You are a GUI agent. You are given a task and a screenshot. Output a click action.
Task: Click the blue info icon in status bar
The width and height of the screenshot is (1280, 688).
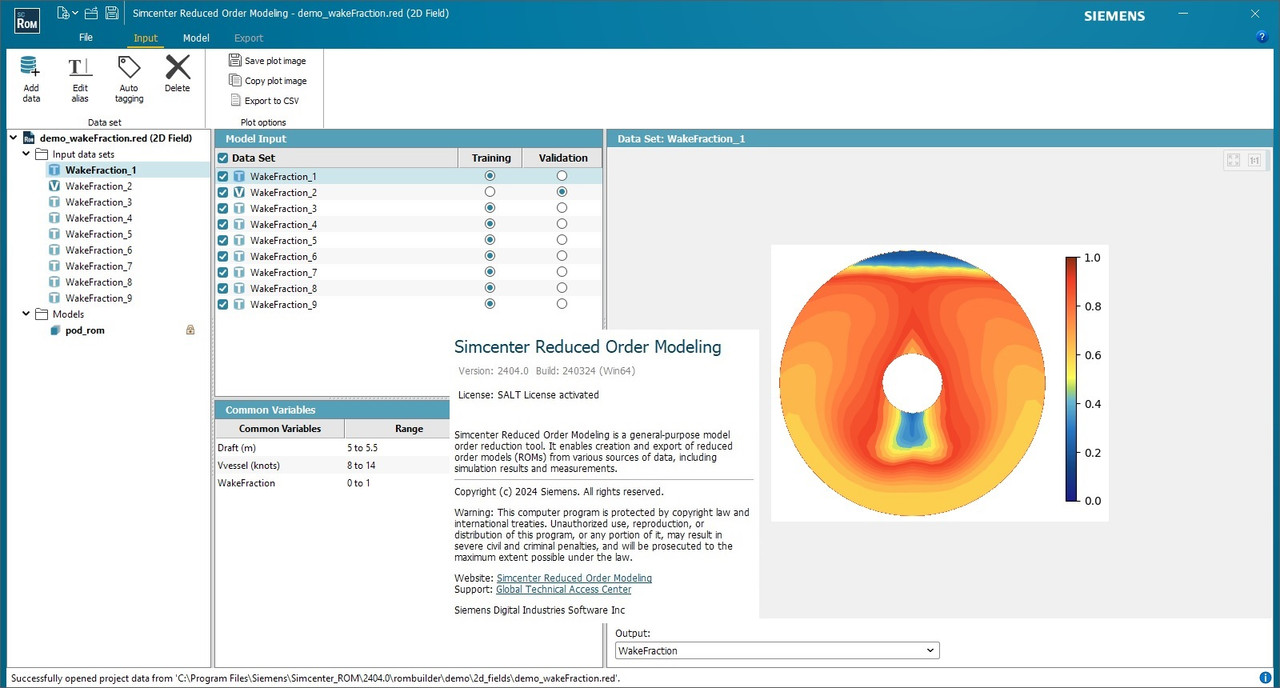point(1265,678)
